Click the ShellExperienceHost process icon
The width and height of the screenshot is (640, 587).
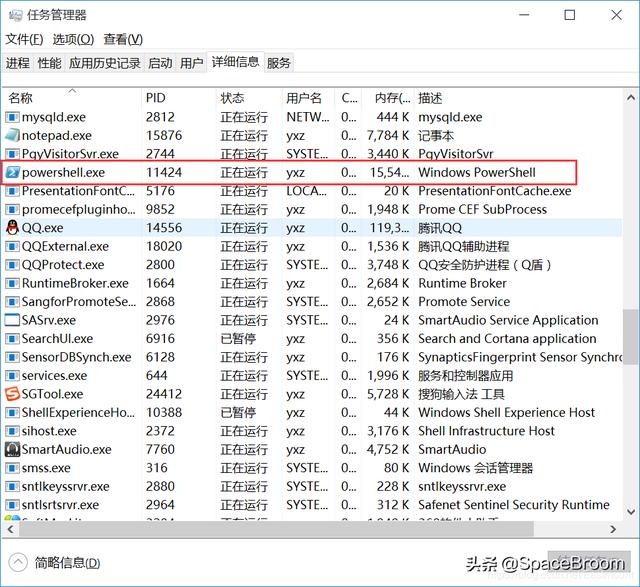coord(12,413)
